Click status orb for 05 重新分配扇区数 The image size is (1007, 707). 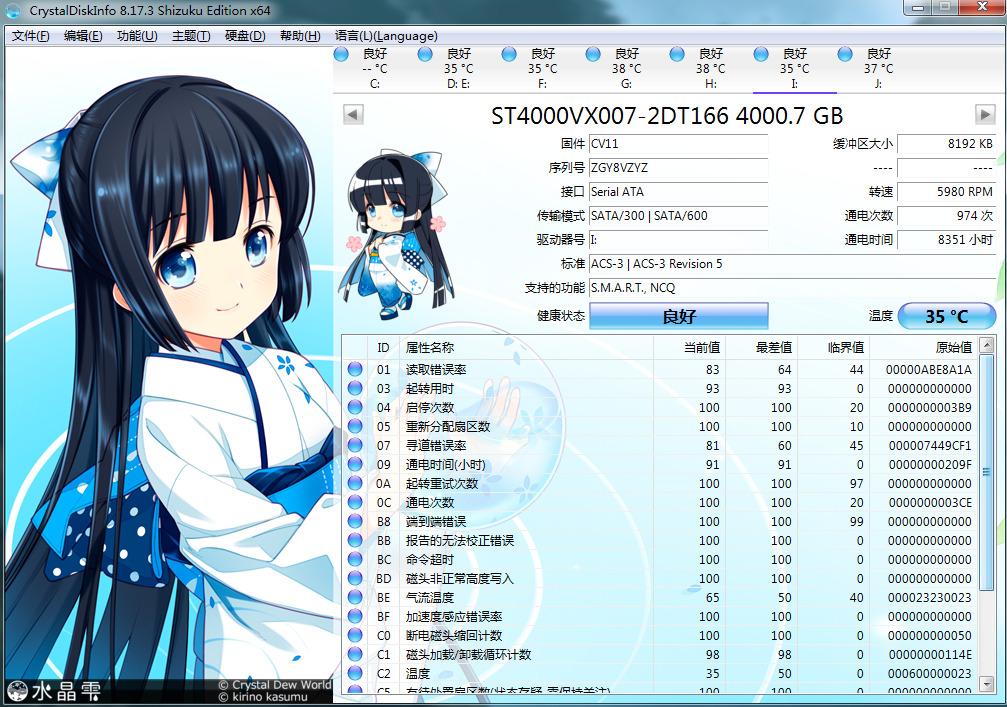(355, 426)
